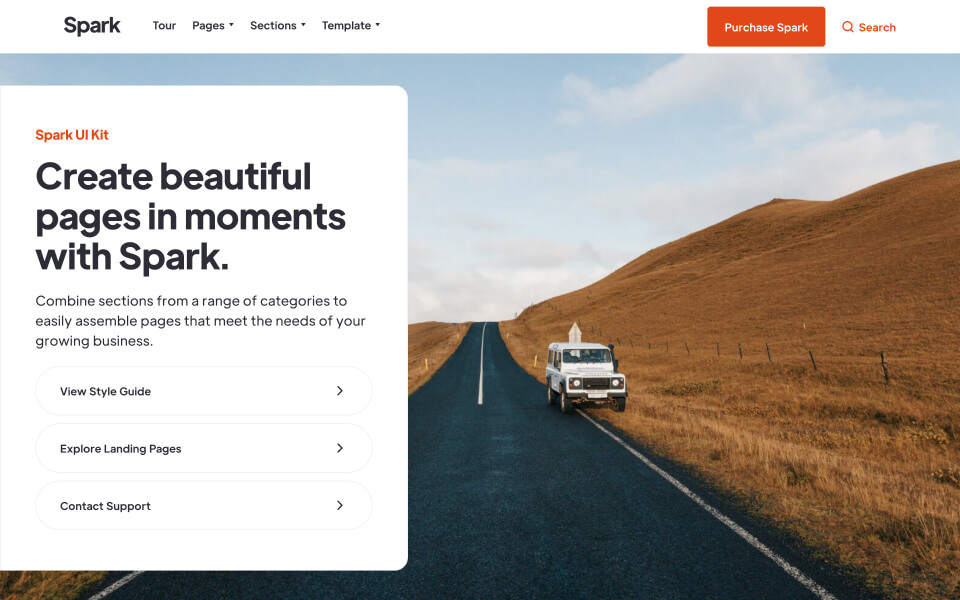This screenshot has width=960, height=600.
Task: Click the magnifying glass search icon
Action: [x=847, y=27]
